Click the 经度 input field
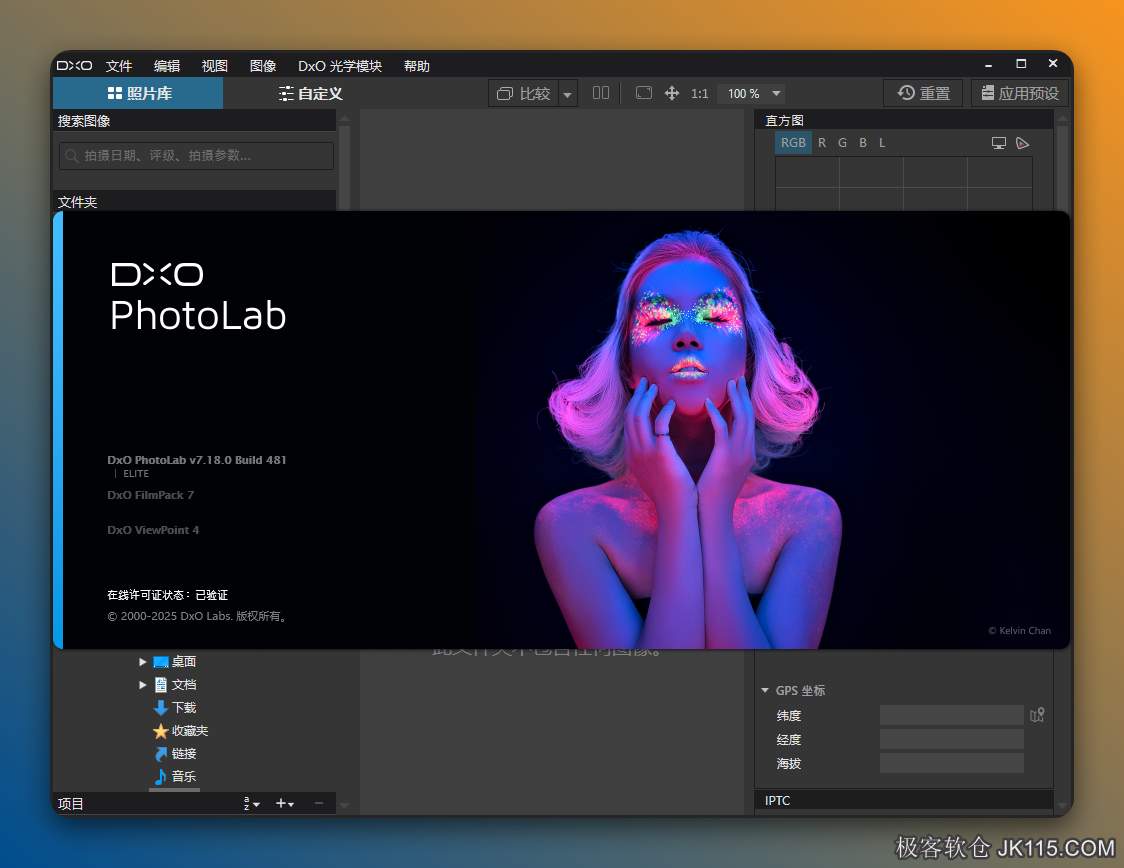Image resolution: width=1124 pixels, height=868 pixels. point(951,739)
